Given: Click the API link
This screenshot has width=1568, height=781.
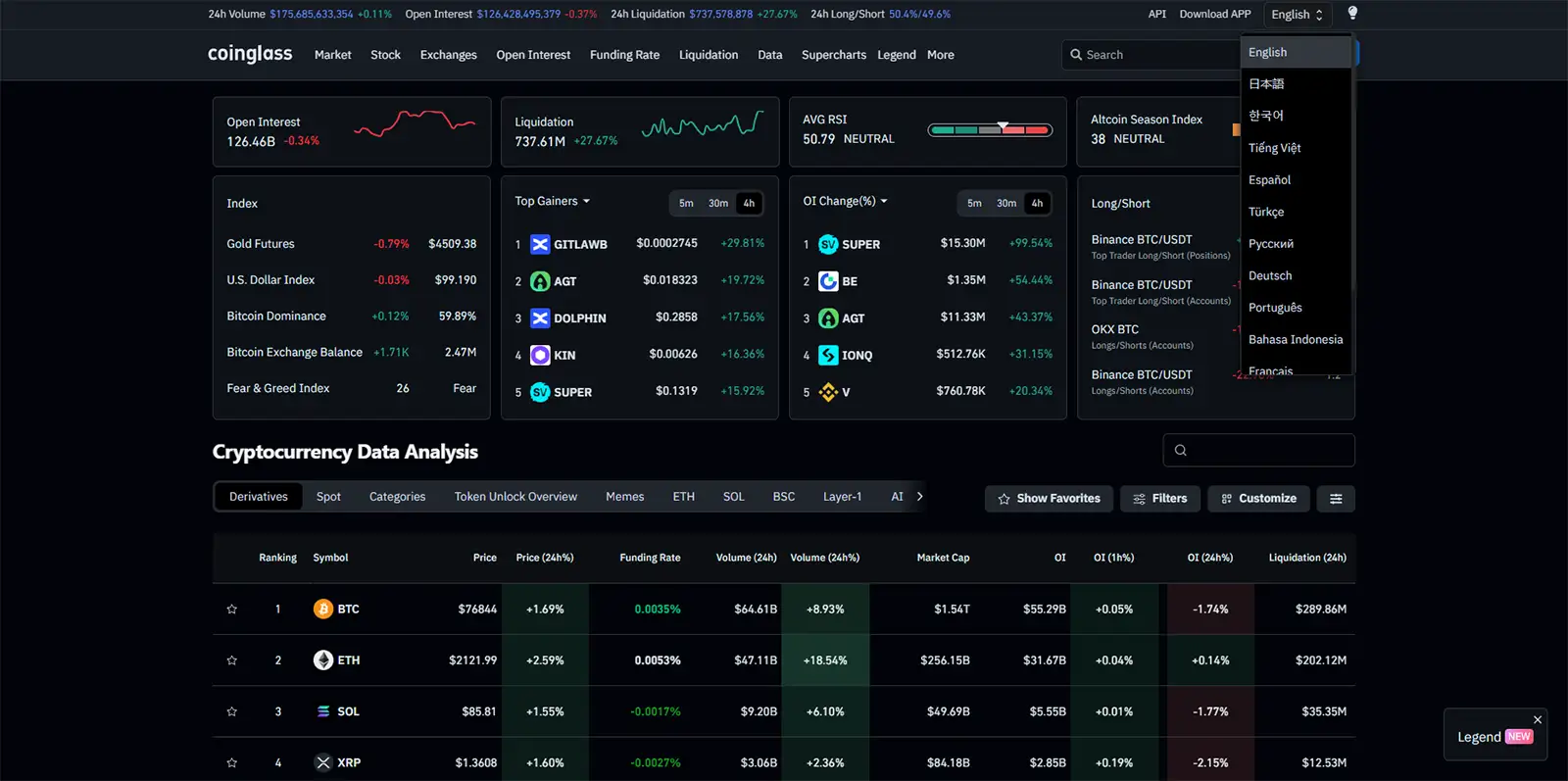Looking at the screenshot, I should tap(1157, 14).
